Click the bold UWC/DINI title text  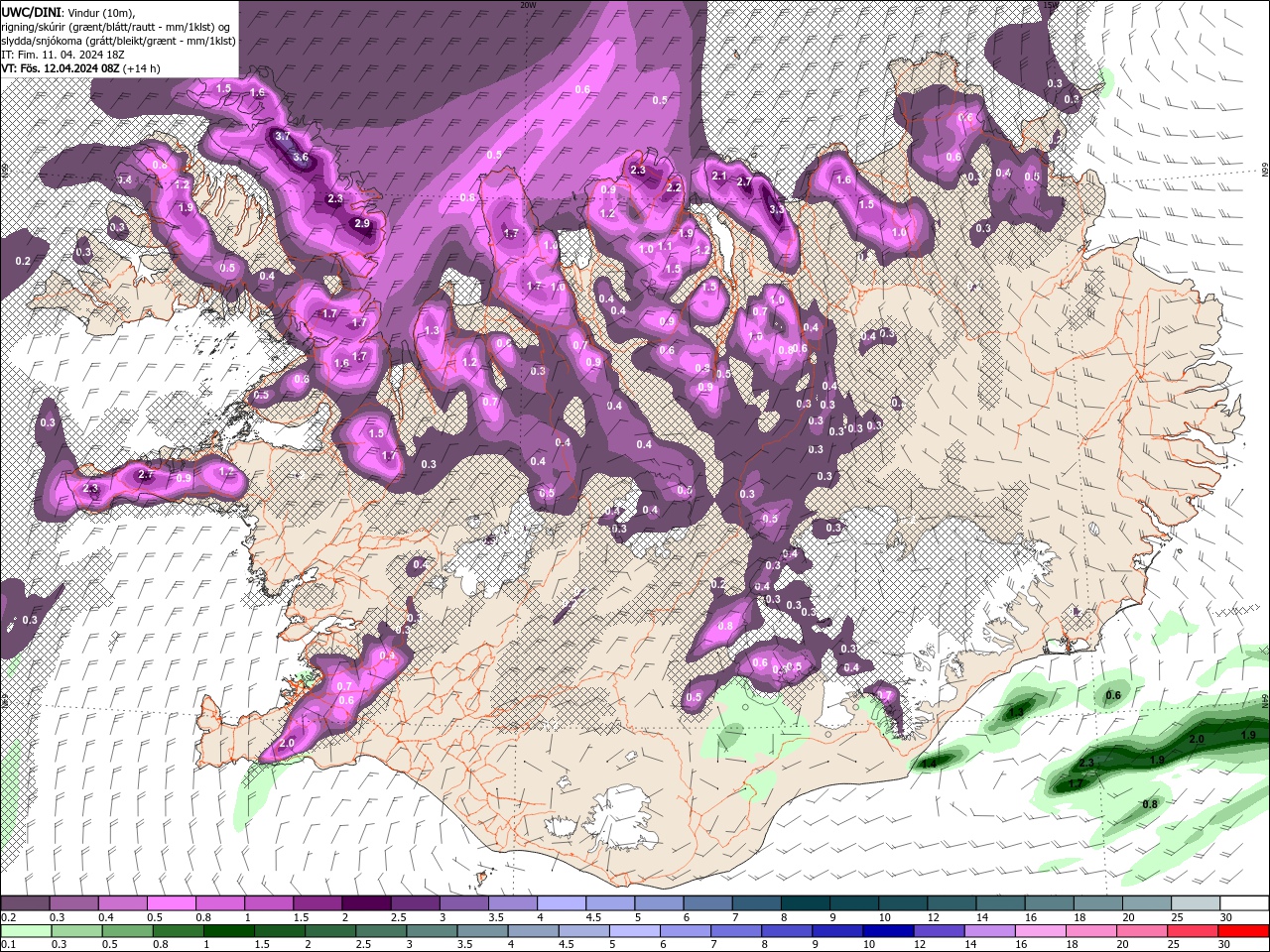tap(32, 12)
